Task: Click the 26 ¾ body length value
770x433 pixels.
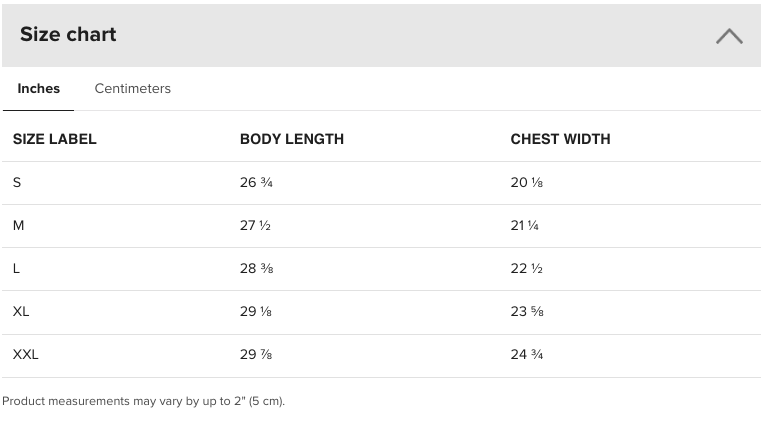Action: pos(256,183)
